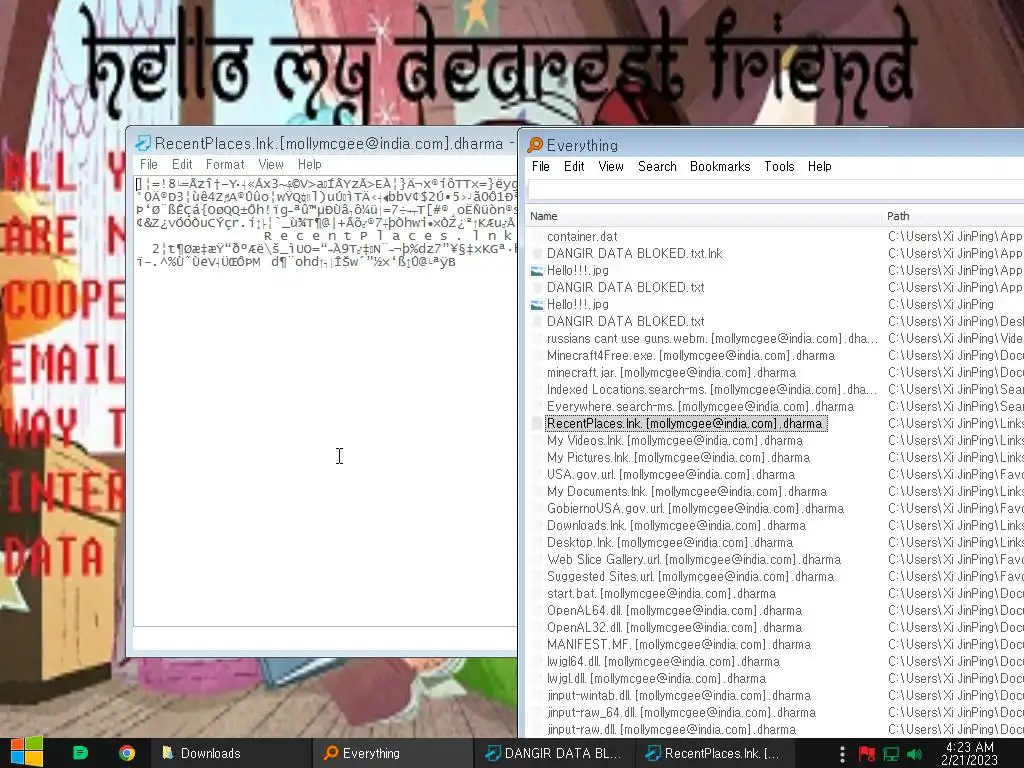Open Notepad's File menu
Viewport: 1024px width, 768px height.
149,165
